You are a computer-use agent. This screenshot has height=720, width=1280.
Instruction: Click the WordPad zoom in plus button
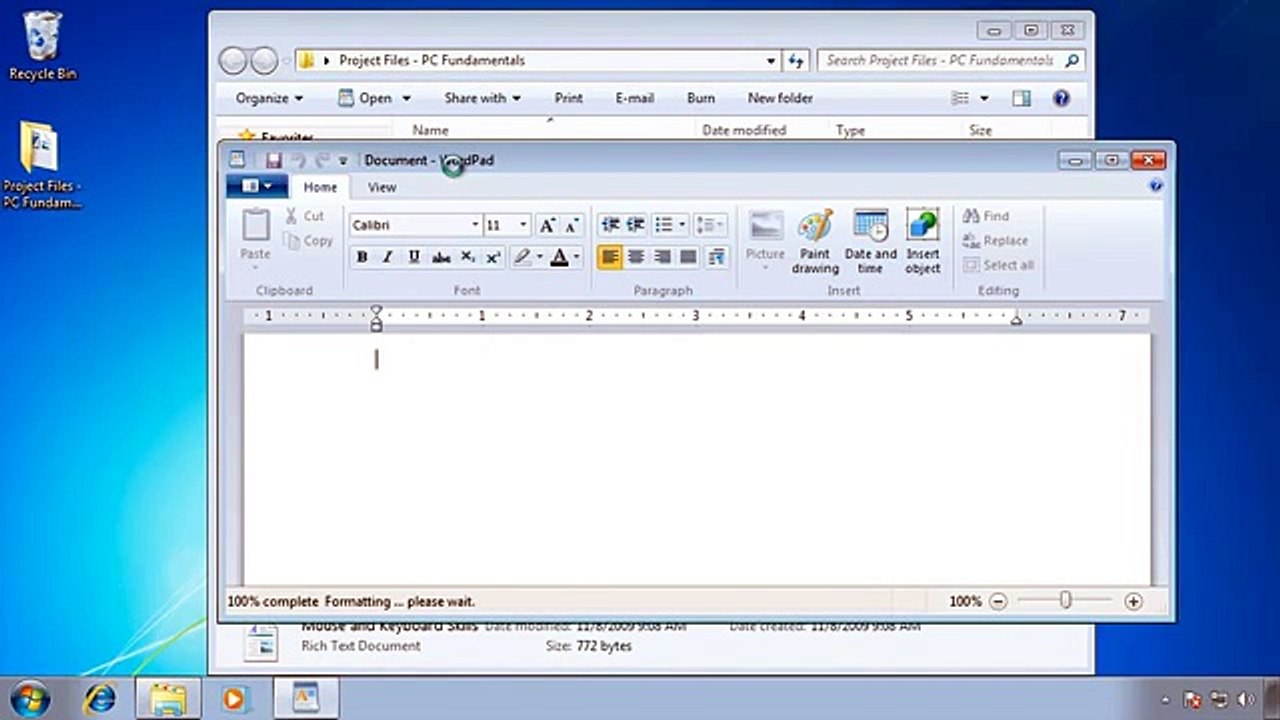point(1133,601)
